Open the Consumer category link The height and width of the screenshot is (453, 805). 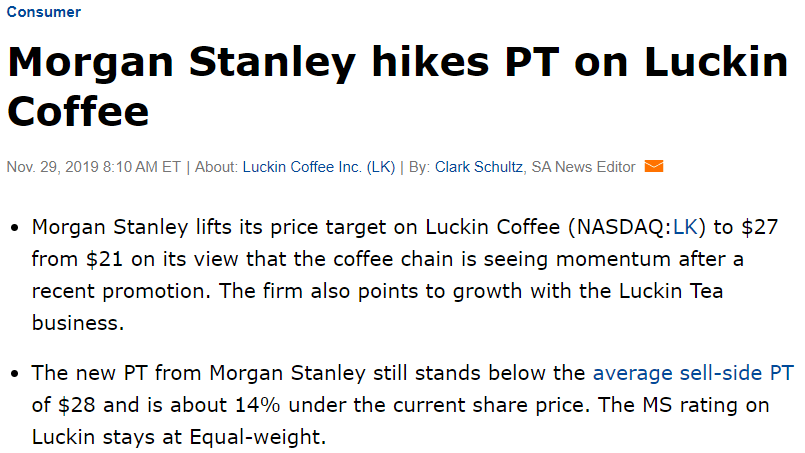click(44, 12)
